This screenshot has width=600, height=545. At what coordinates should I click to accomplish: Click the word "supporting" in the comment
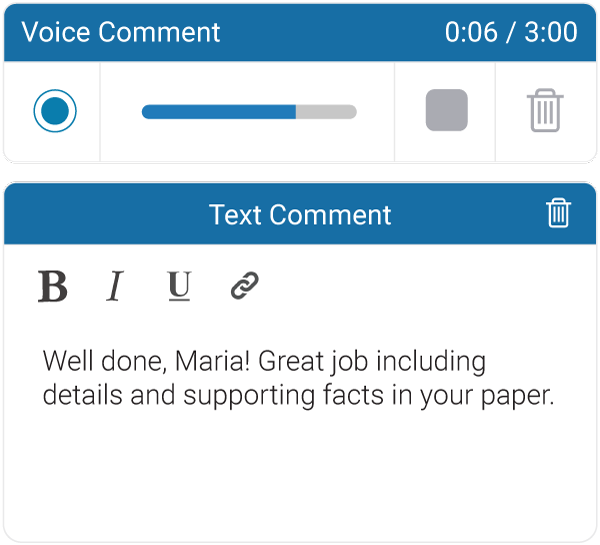coord(249,396)
